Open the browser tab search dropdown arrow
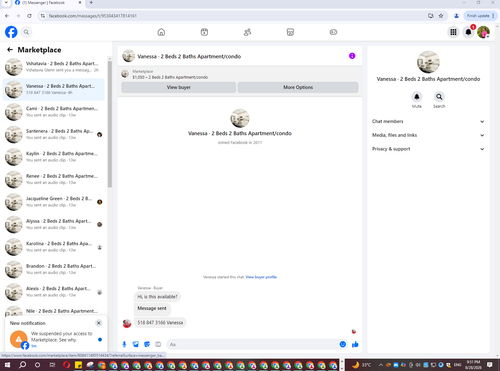 tap(6, 3)
